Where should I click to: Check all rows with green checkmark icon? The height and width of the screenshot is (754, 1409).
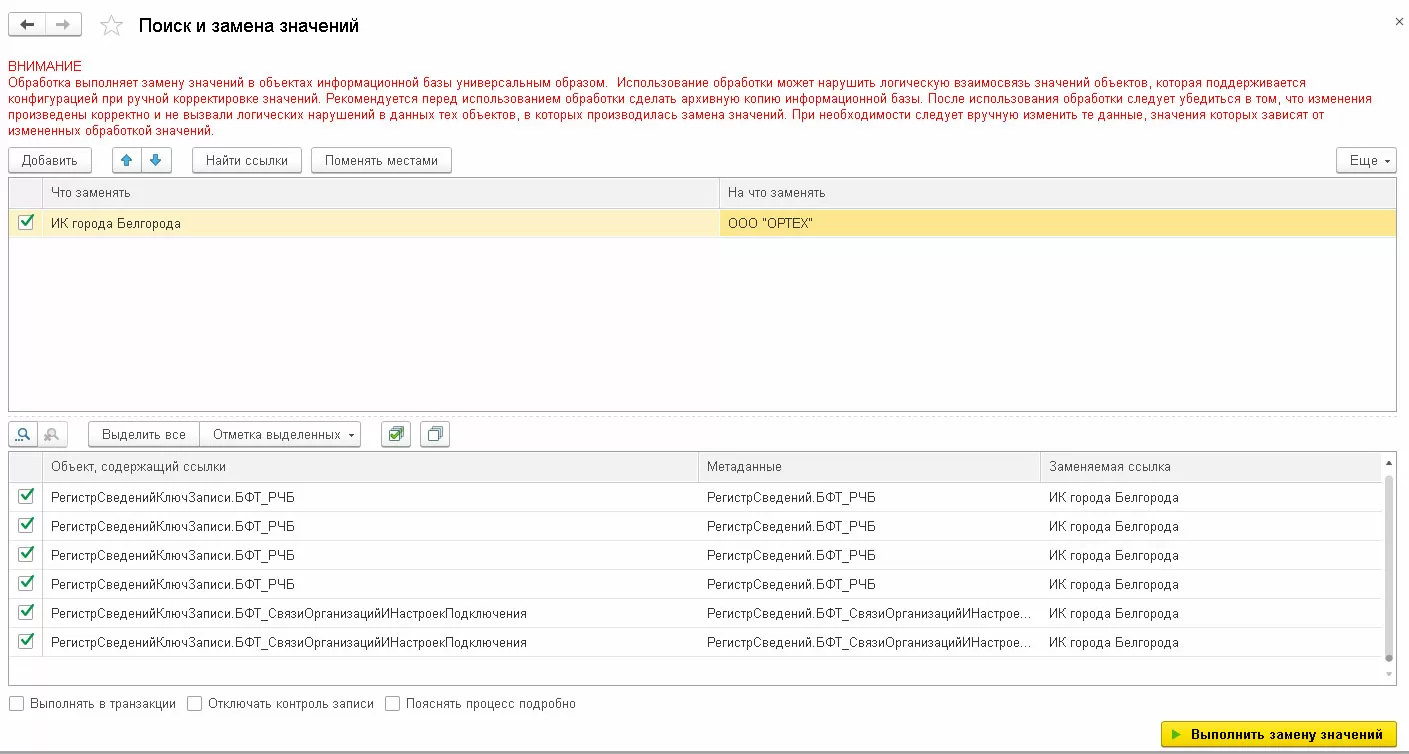tap(396, 435)
